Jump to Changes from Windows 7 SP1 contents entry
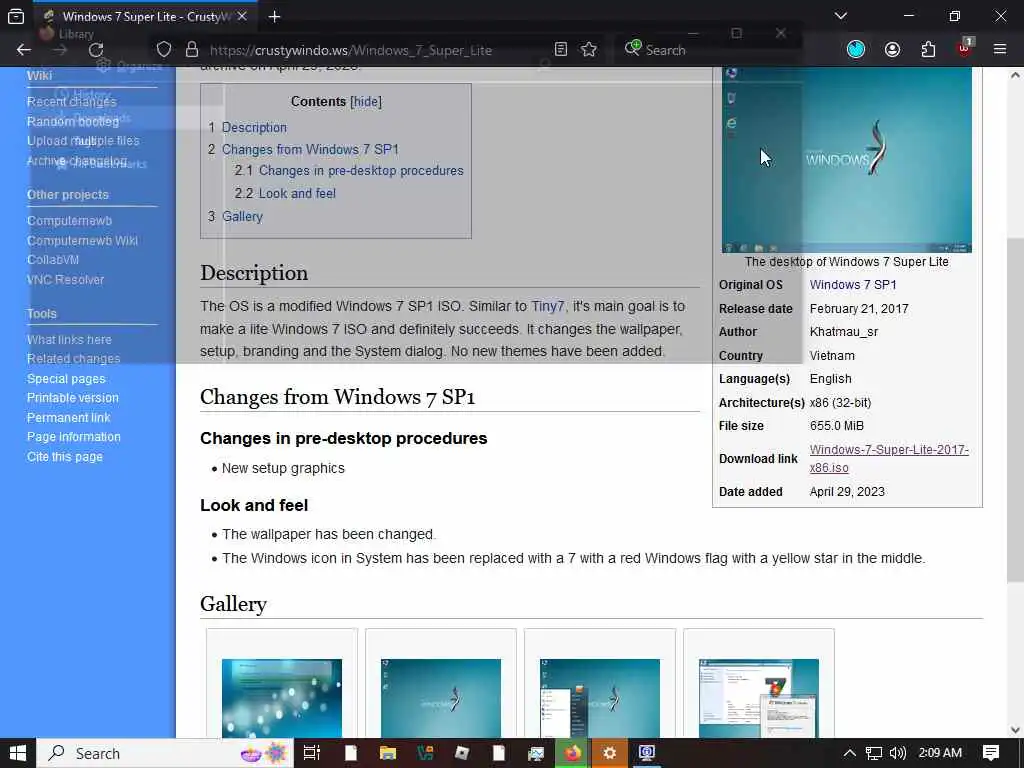Screen dimensions: 1024x768 pyautogui.click(x=304, y=149)
